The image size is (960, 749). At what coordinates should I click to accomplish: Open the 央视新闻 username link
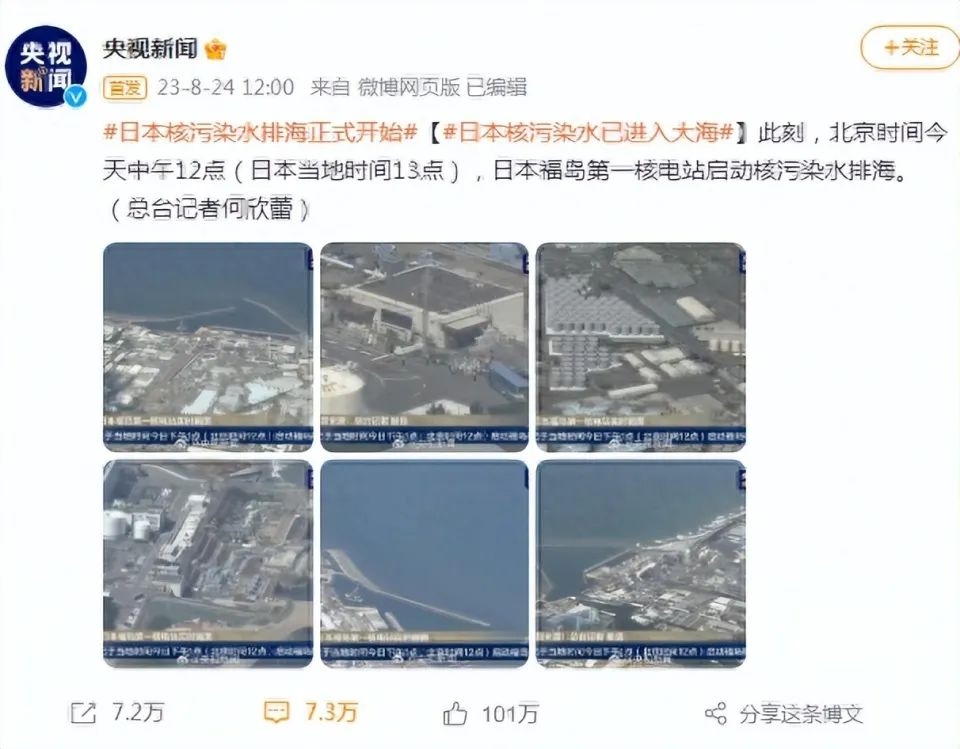click(x=150, y=48)
